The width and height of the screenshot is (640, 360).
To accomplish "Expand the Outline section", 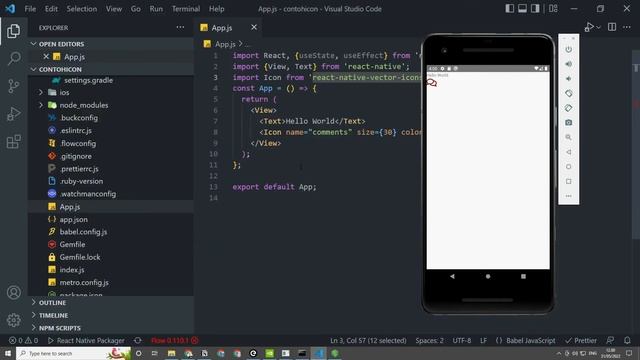I will 111,303.
